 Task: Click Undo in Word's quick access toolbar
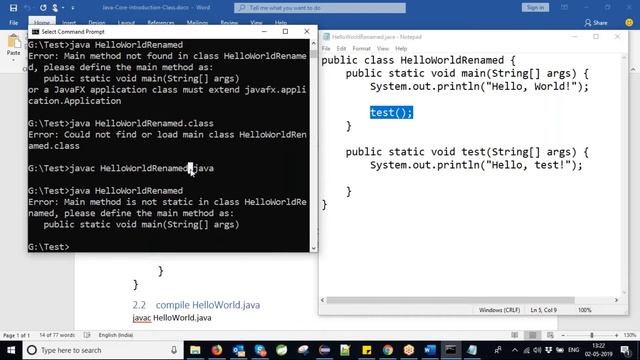27,8
